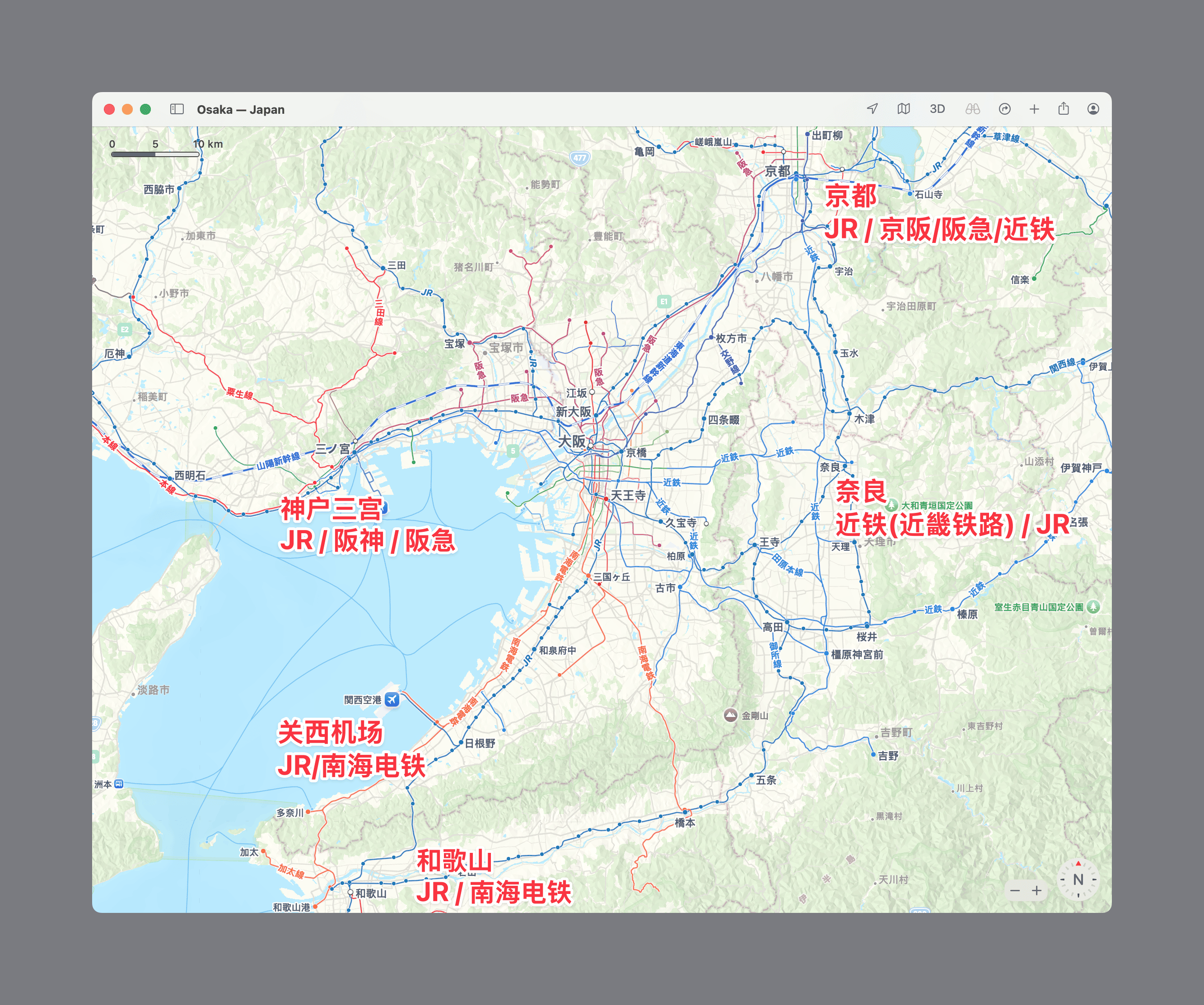Select the 和泉府中 station label
The image size is (1204, 1005).
(557, 650)
